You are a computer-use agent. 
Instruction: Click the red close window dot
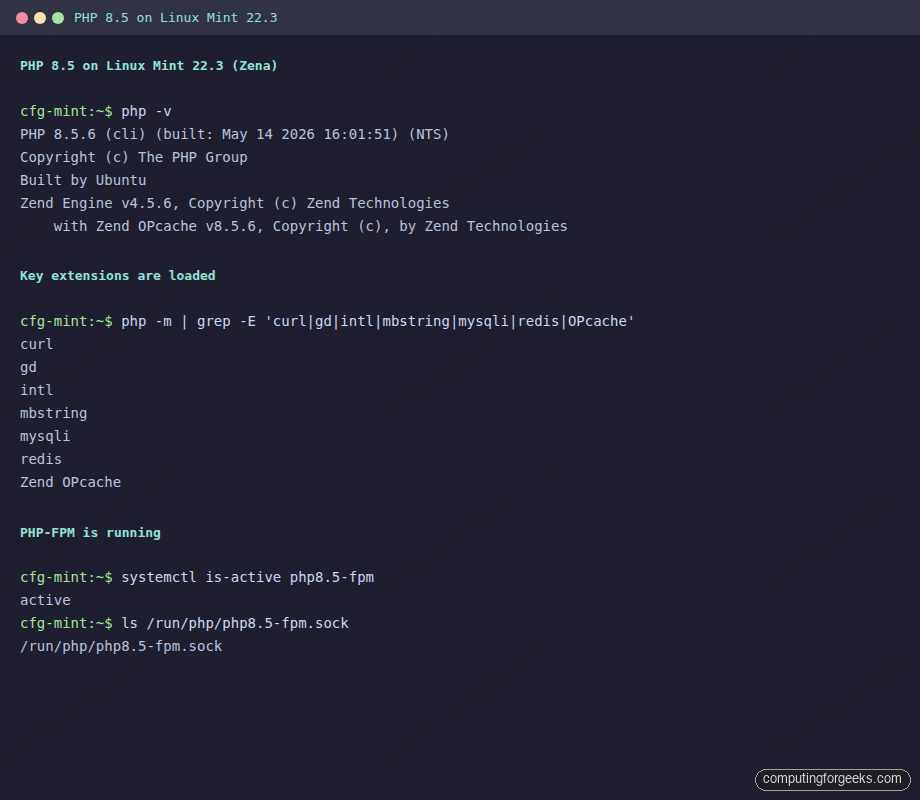coord(22,18)
